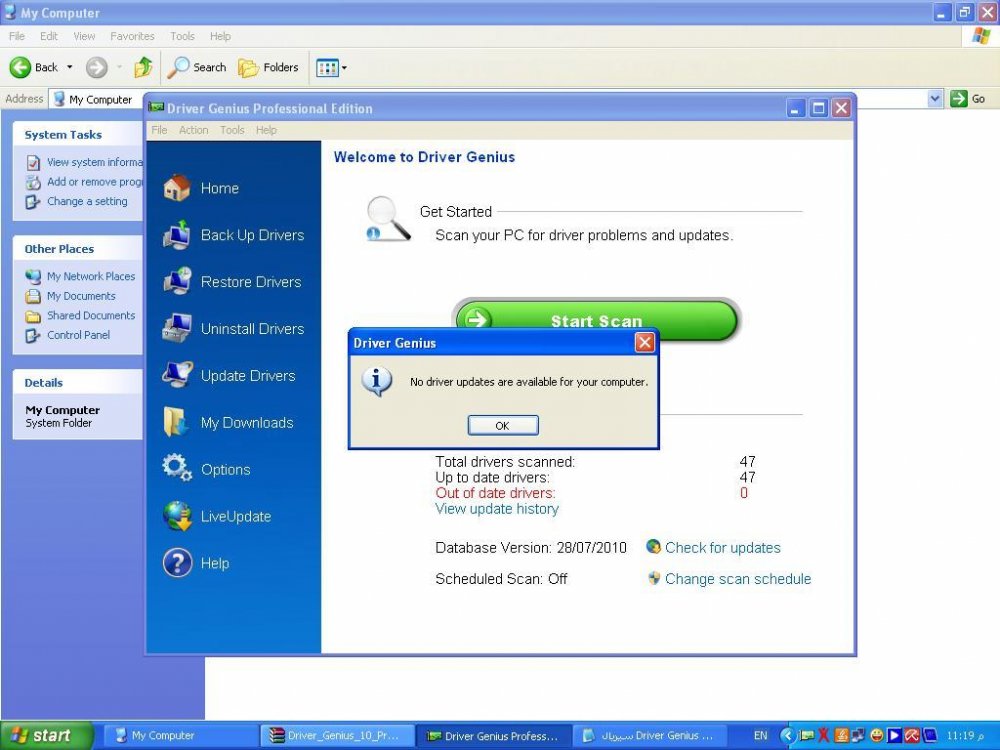Switch to Driver Genius Profess... taskbar button
Viewport: 1000px width, 750px height.
494,735
